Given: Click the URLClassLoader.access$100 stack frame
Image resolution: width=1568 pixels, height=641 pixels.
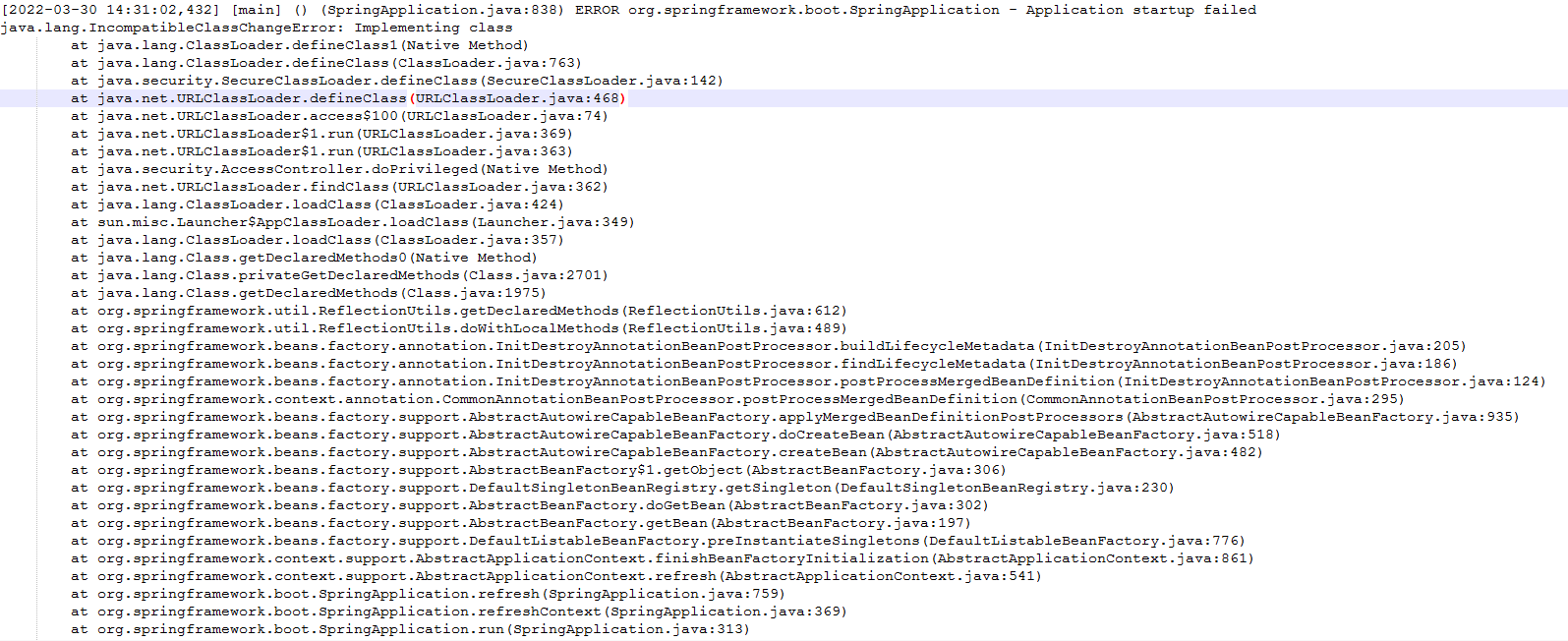Looking at the screenshot, I should click(x=339, y=116).
